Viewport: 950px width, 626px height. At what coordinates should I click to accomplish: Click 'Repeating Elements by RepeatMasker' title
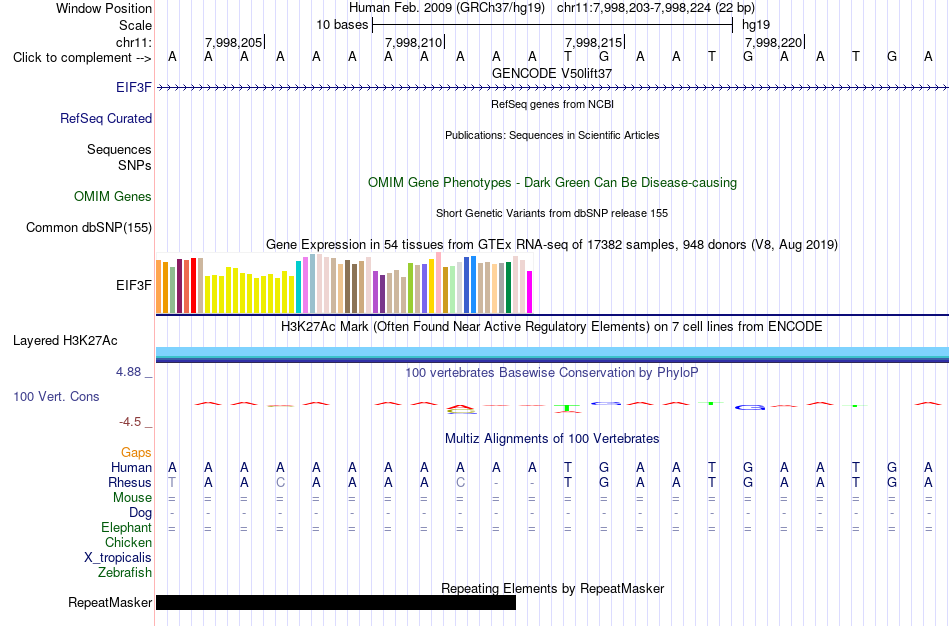point(552,588)
